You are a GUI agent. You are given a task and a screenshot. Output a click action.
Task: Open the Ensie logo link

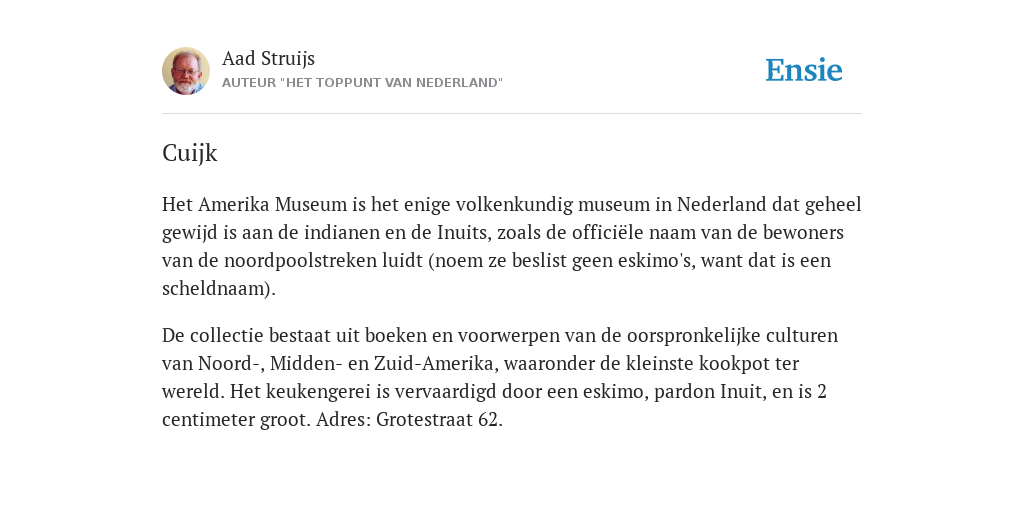(804, 70)
